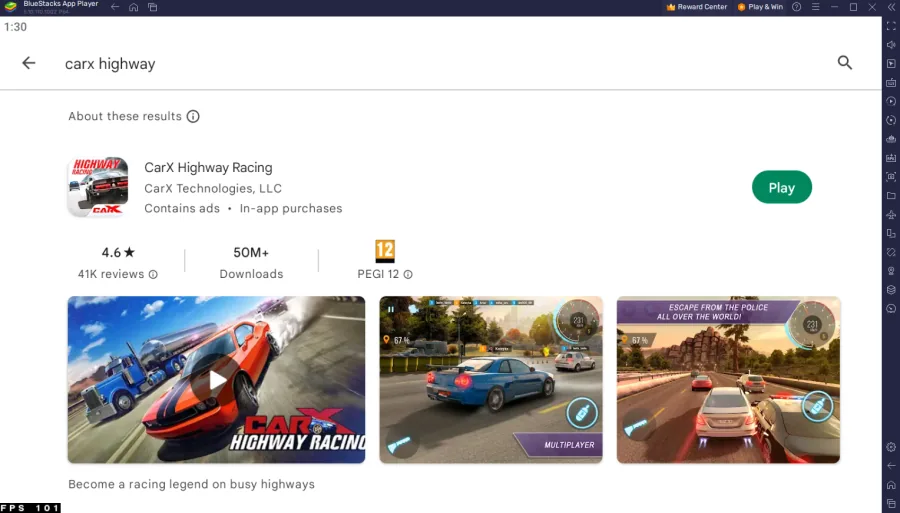Click 'Contains ads' label
Screen dimensions: 900x513
pyautogui.click(x=182, y=208)
